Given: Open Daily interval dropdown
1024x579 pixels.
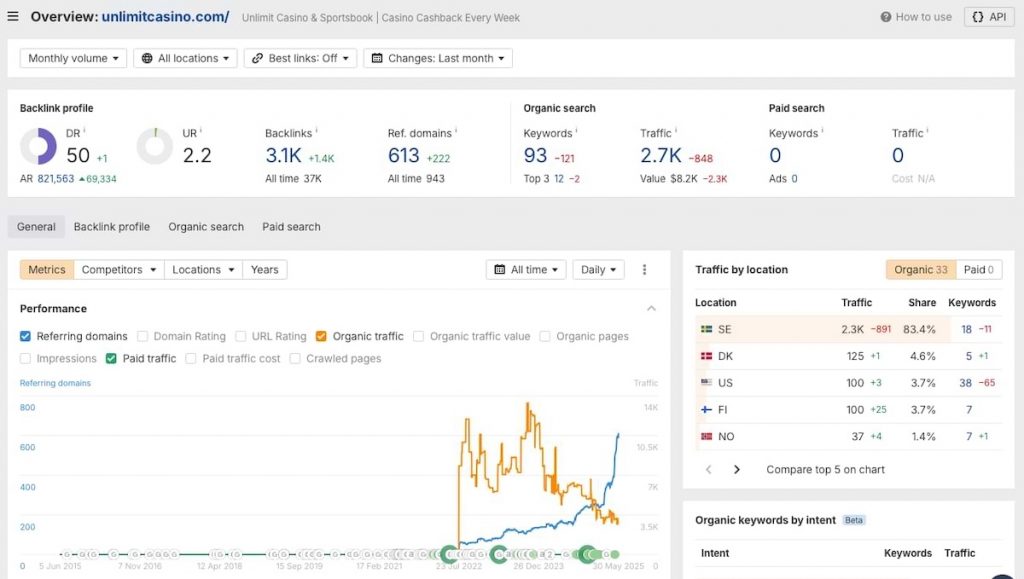Looking at the screenshot, I should [598, 270].
